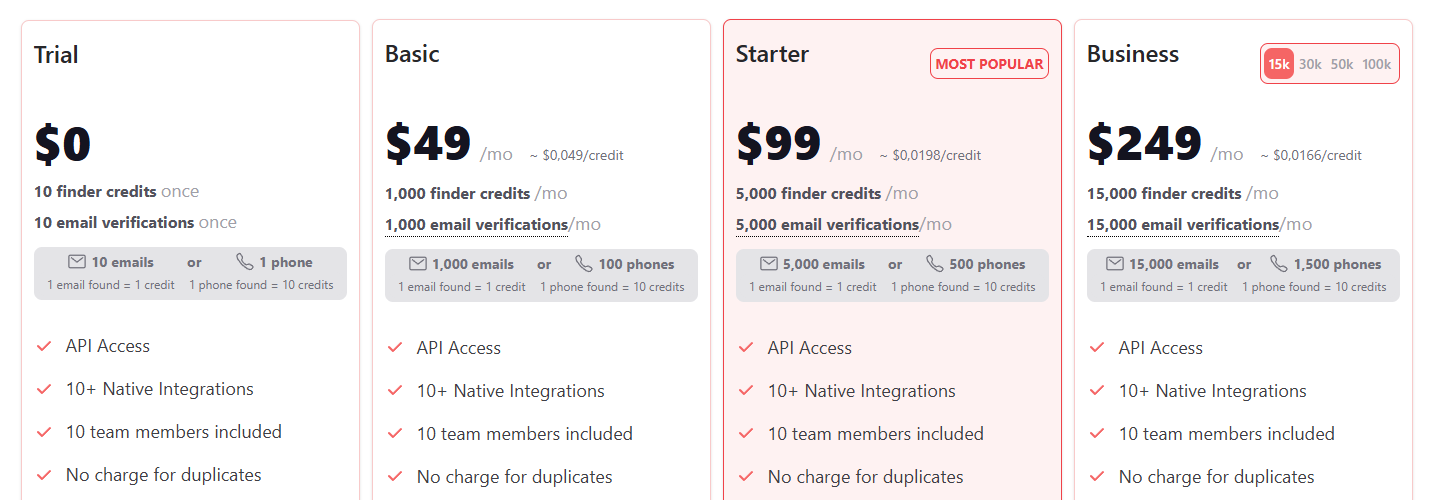Click the envelope icon in Trial plan
1430x500 pixels.
(x=77, y=262)
